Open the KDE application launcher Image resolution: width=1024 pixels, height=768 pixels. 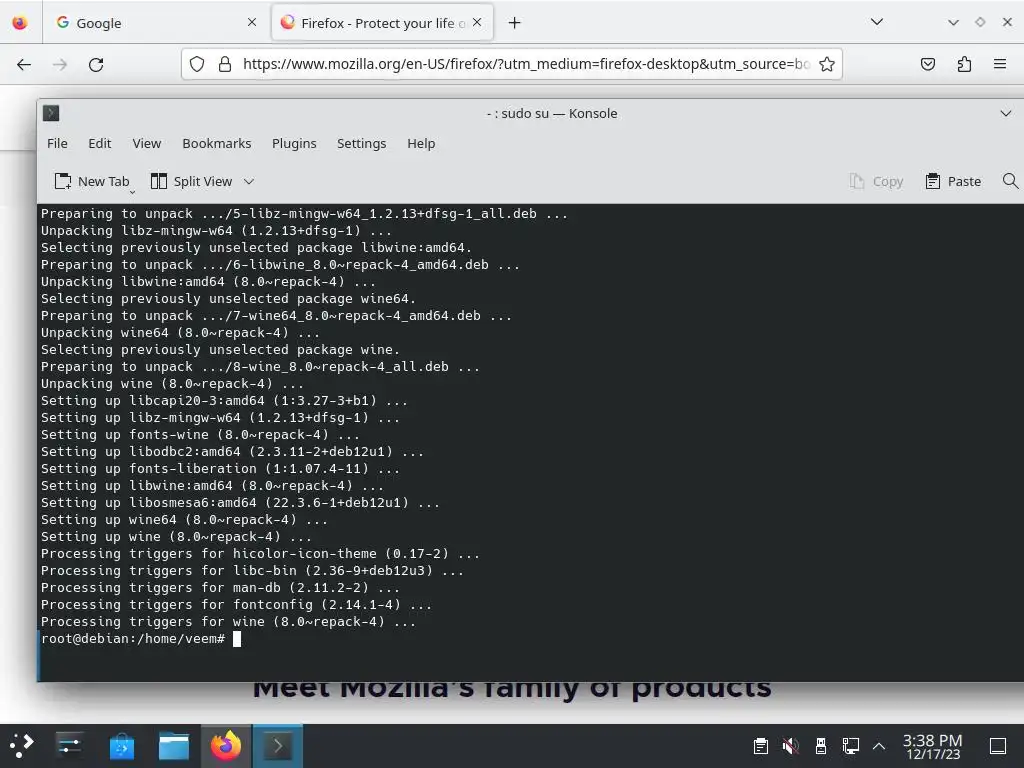22,746
